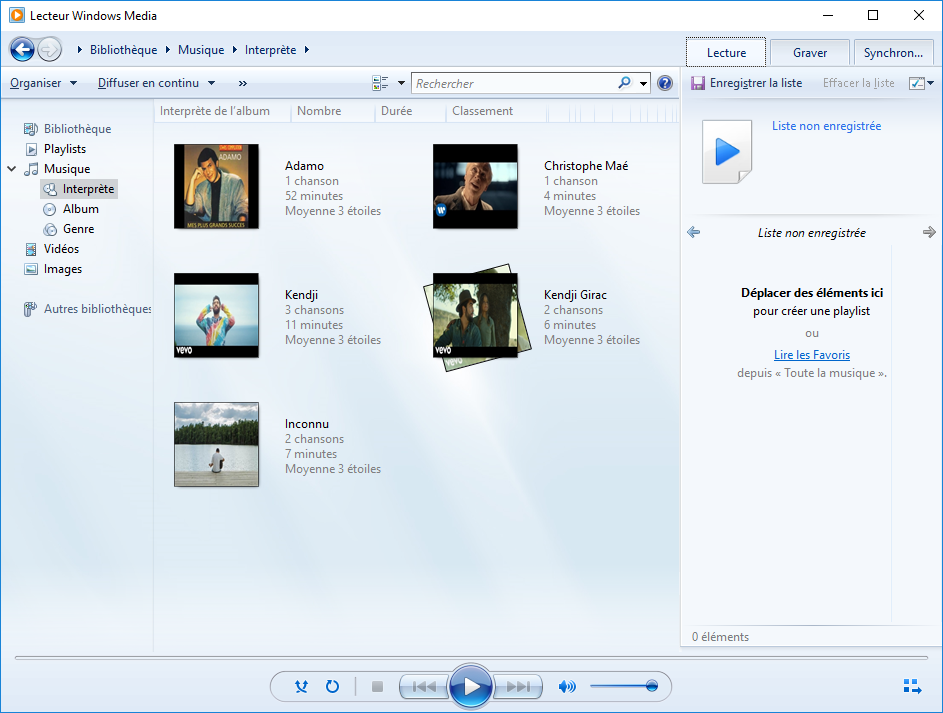Switch to the Synchroniser tab
Image resolution: width=943 pixels, height=713 pixels.
[x=893, y=52]
